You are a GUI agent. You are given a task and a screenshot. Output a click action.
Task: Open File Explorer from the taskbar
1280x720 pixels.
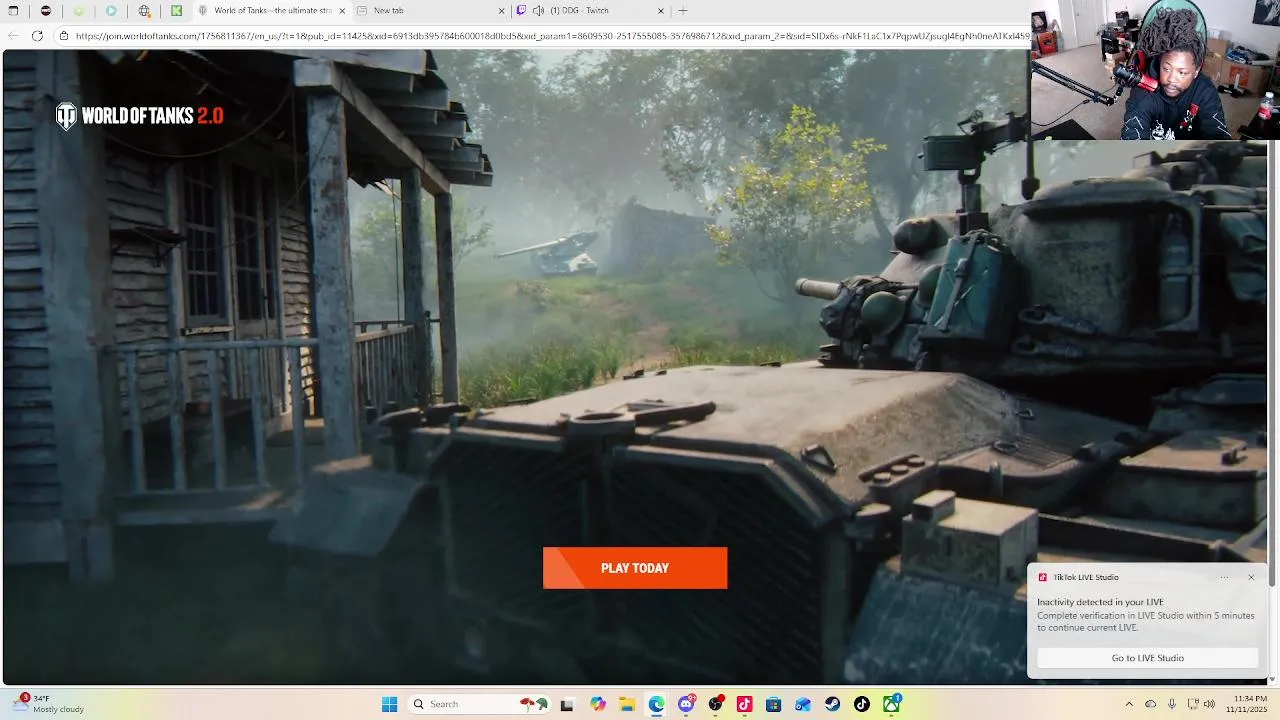click(x=627, y=704)
